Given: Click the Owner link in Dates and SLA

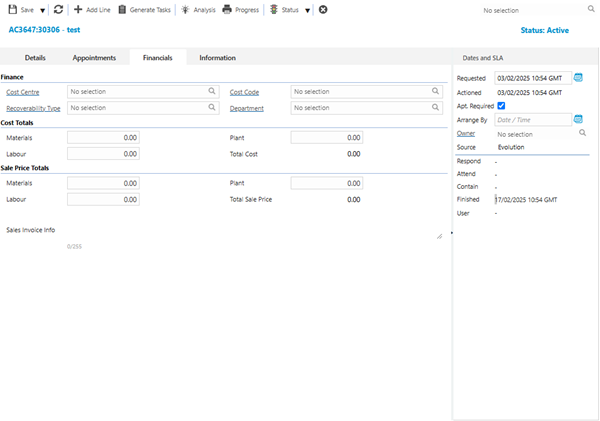Looking at the screenshot, I should click(465, 133).
